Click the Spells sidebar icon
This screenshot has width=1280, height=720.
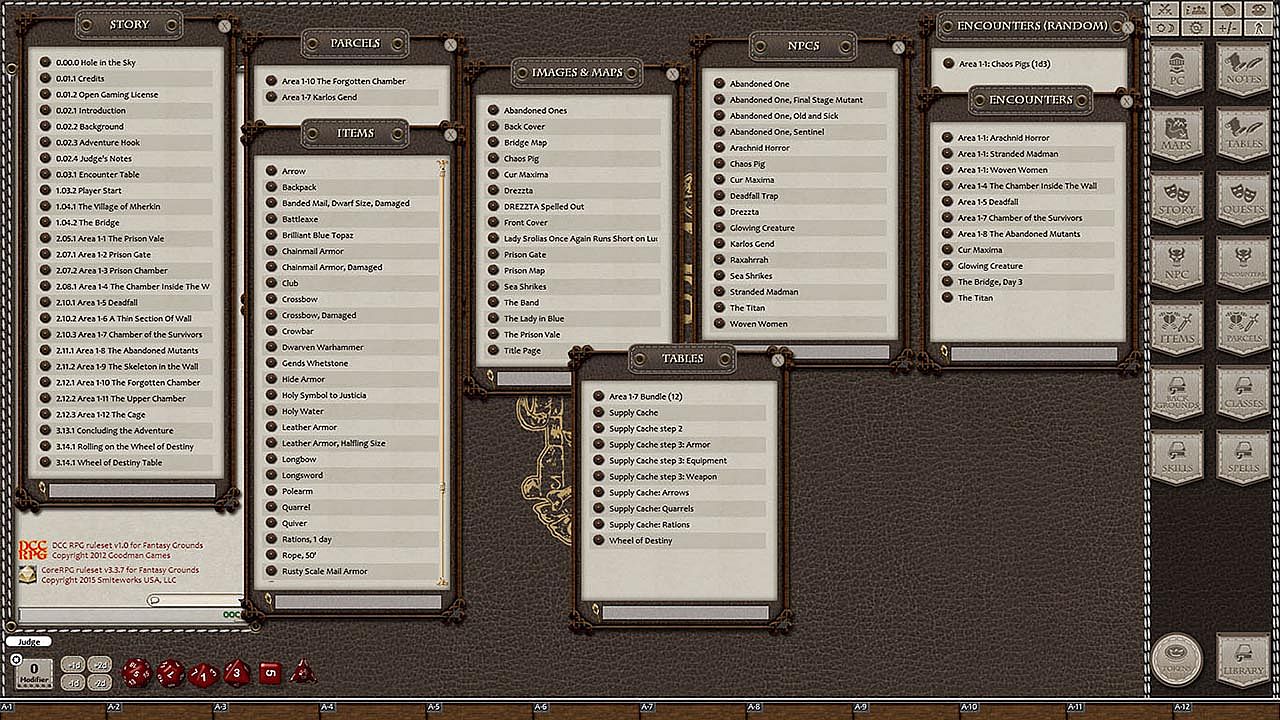[x=1243, y=458]
